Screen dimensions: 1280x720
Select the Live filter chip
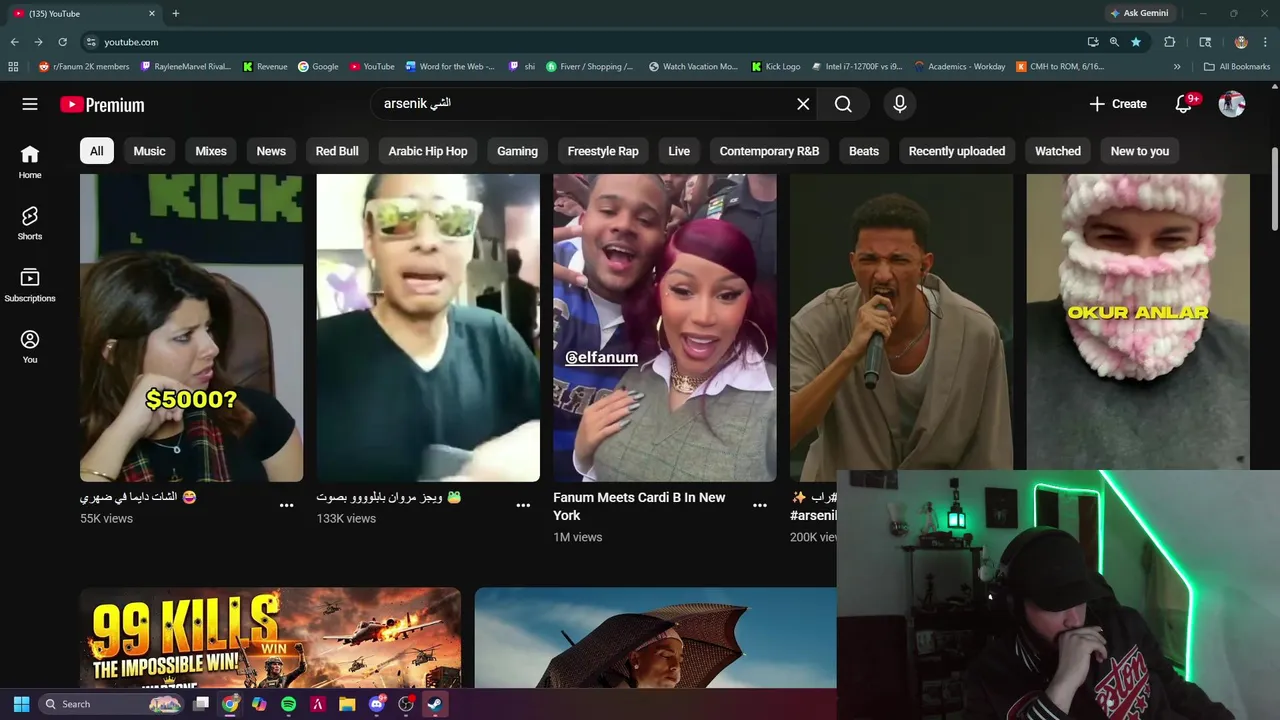click(679, 151)
